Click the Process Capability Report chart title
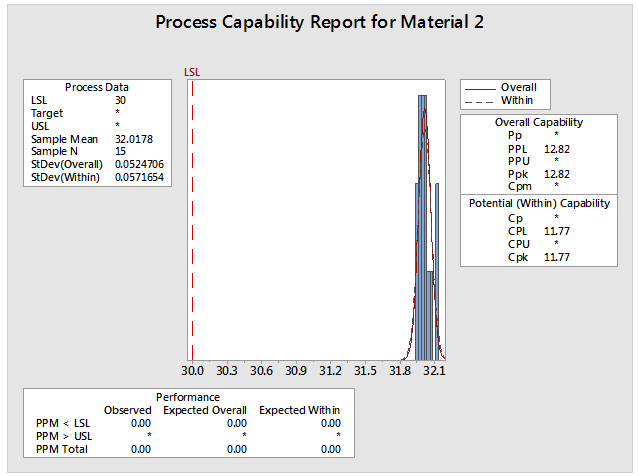 click(x=320, y=22)
